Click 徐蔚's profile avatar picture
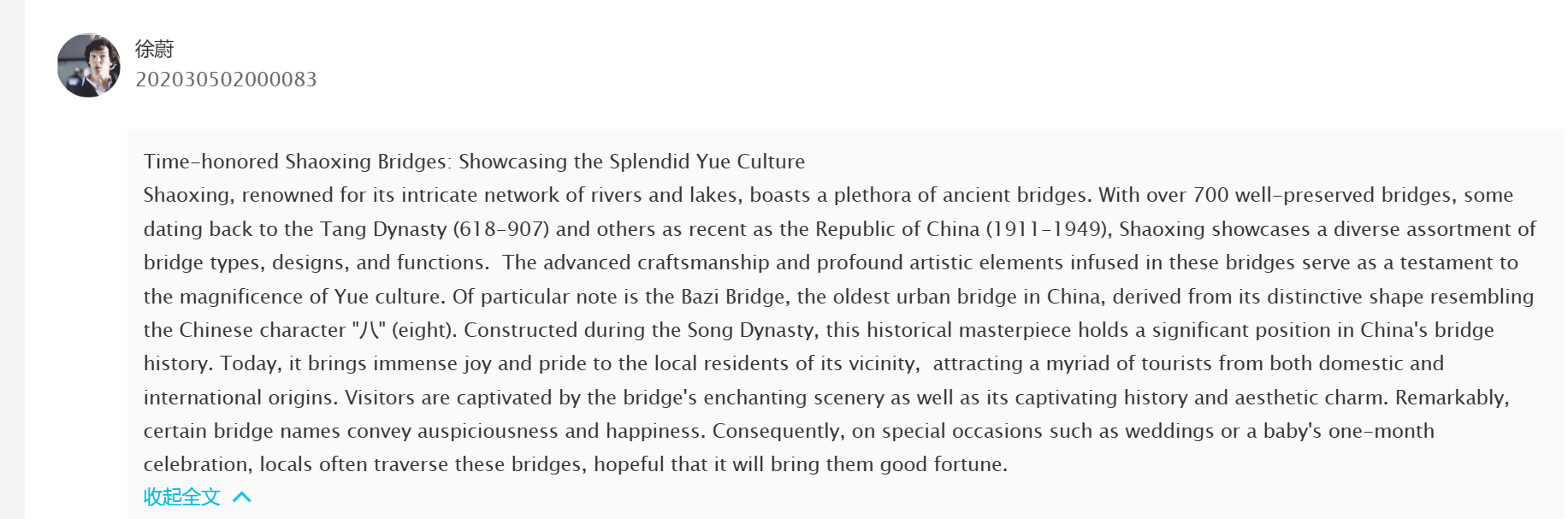 (89, 66)
